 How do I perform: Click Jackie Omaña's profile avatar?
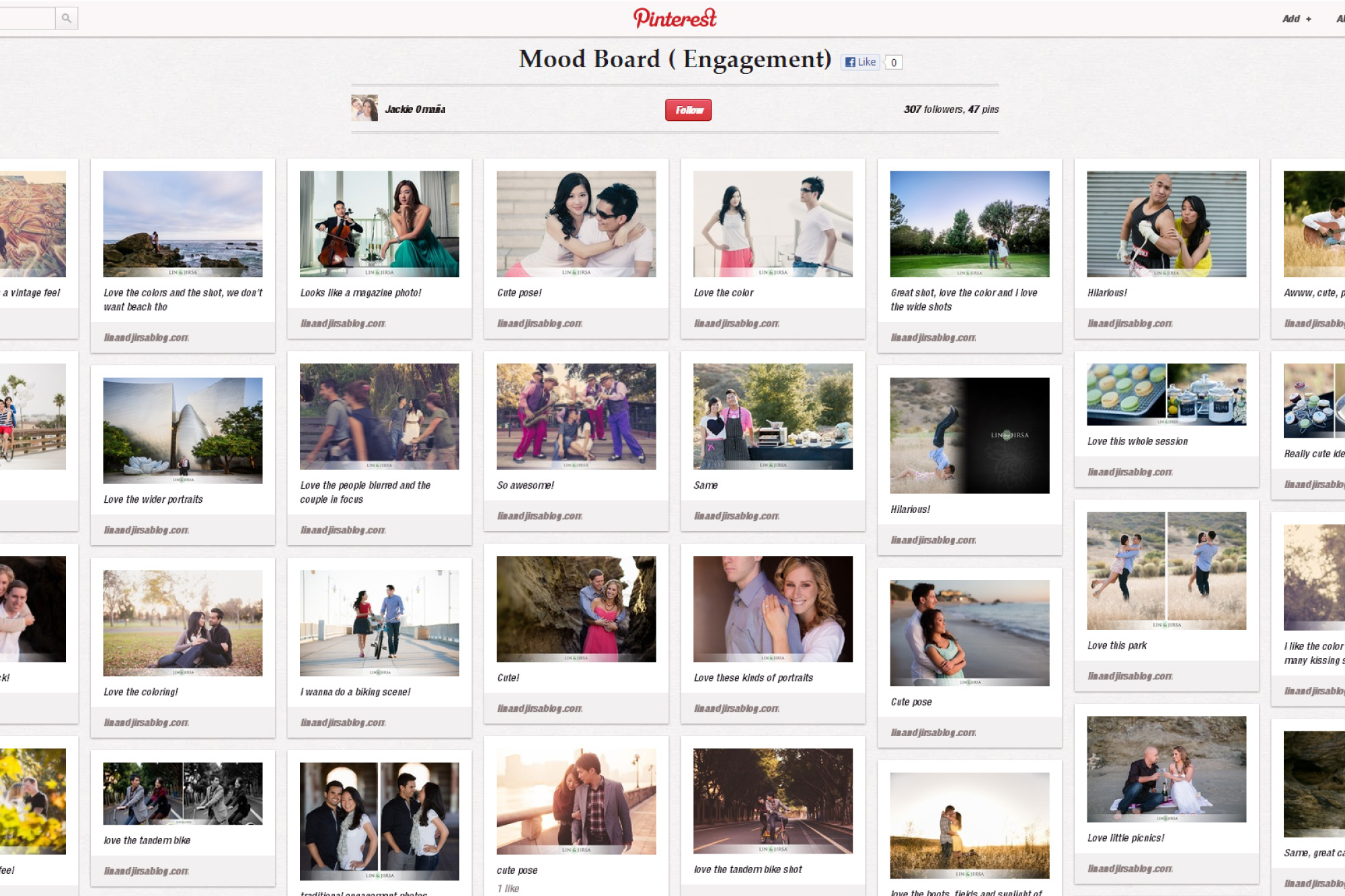364,108
